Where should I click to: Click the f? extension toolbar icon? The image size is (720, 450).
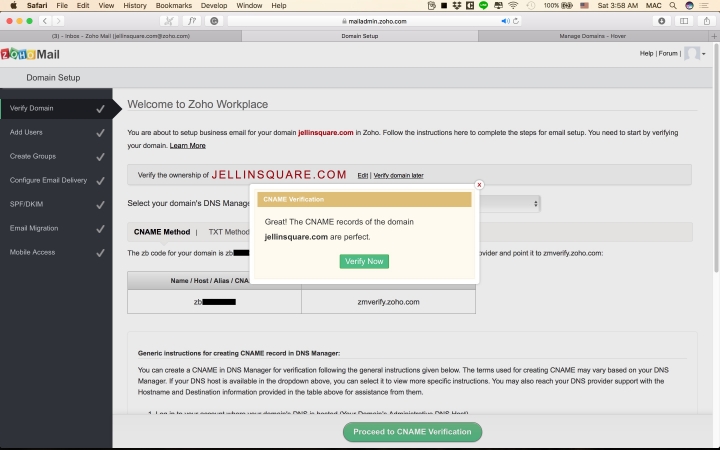coord(192,21)
